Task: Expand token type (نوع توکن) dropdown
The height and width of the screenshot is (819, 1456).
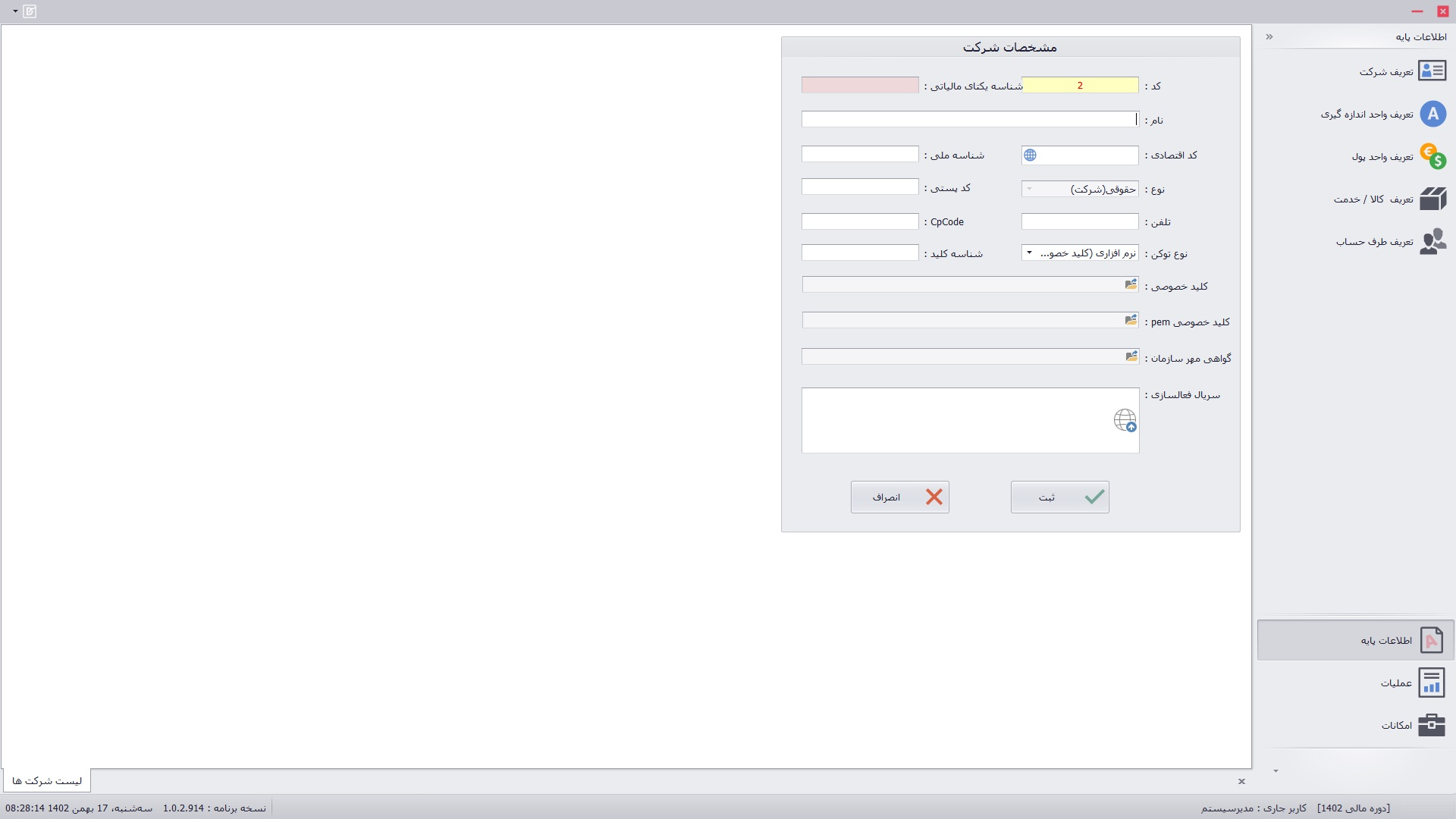Action: click(x=1029, y=253)
